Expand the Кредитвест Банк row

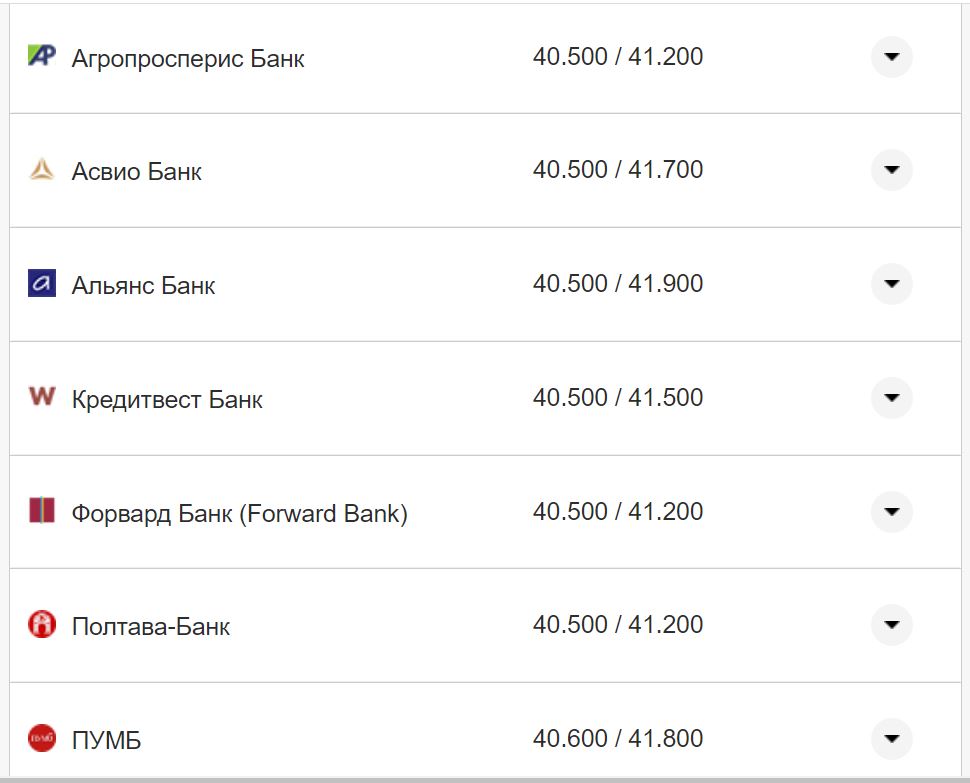coord(890,398)
